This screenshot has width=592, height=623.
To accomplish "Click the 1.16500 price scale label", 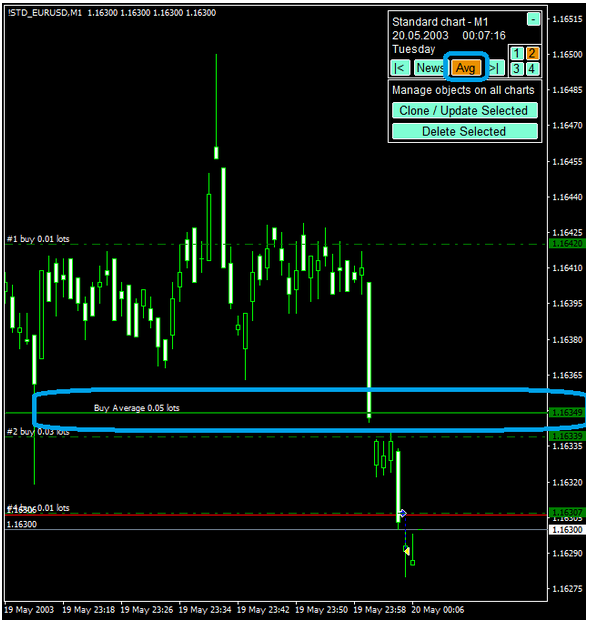I will pyautogui.click(x=567, y=54).
